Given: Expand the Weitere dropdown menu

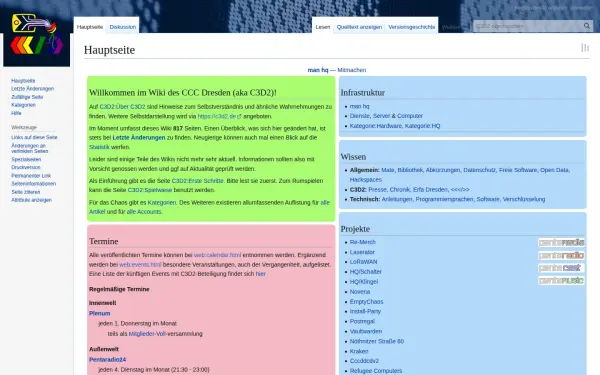Looking at the screenshot, I should 454,27.
